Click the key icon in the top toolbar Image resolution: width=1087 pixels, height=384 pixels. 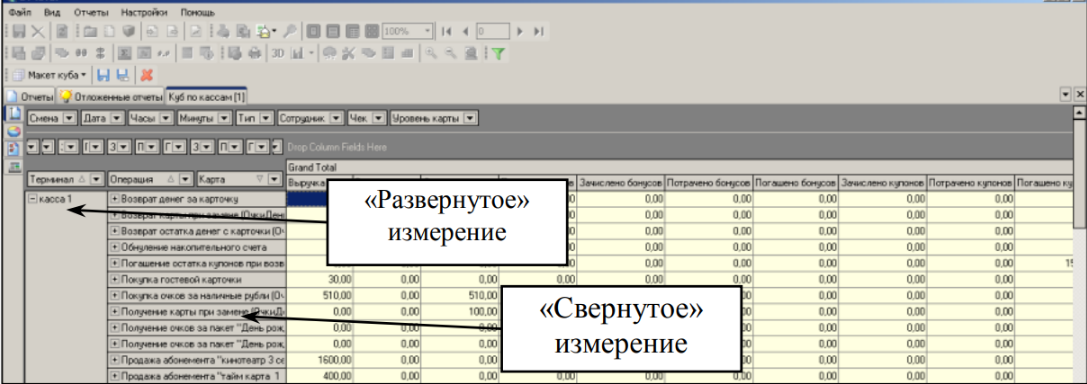click(290, 31)
